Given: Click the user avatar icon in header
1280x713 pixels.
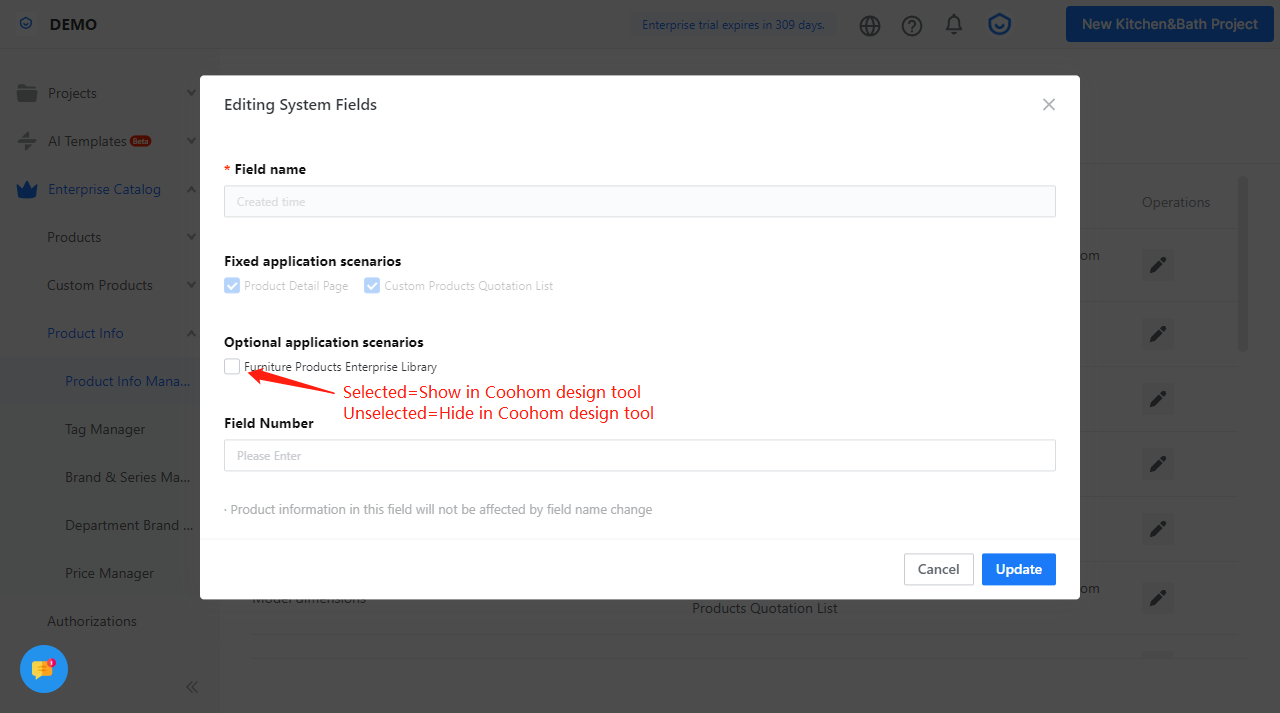Looking at the screenshot, I should [x=999, y=24].
